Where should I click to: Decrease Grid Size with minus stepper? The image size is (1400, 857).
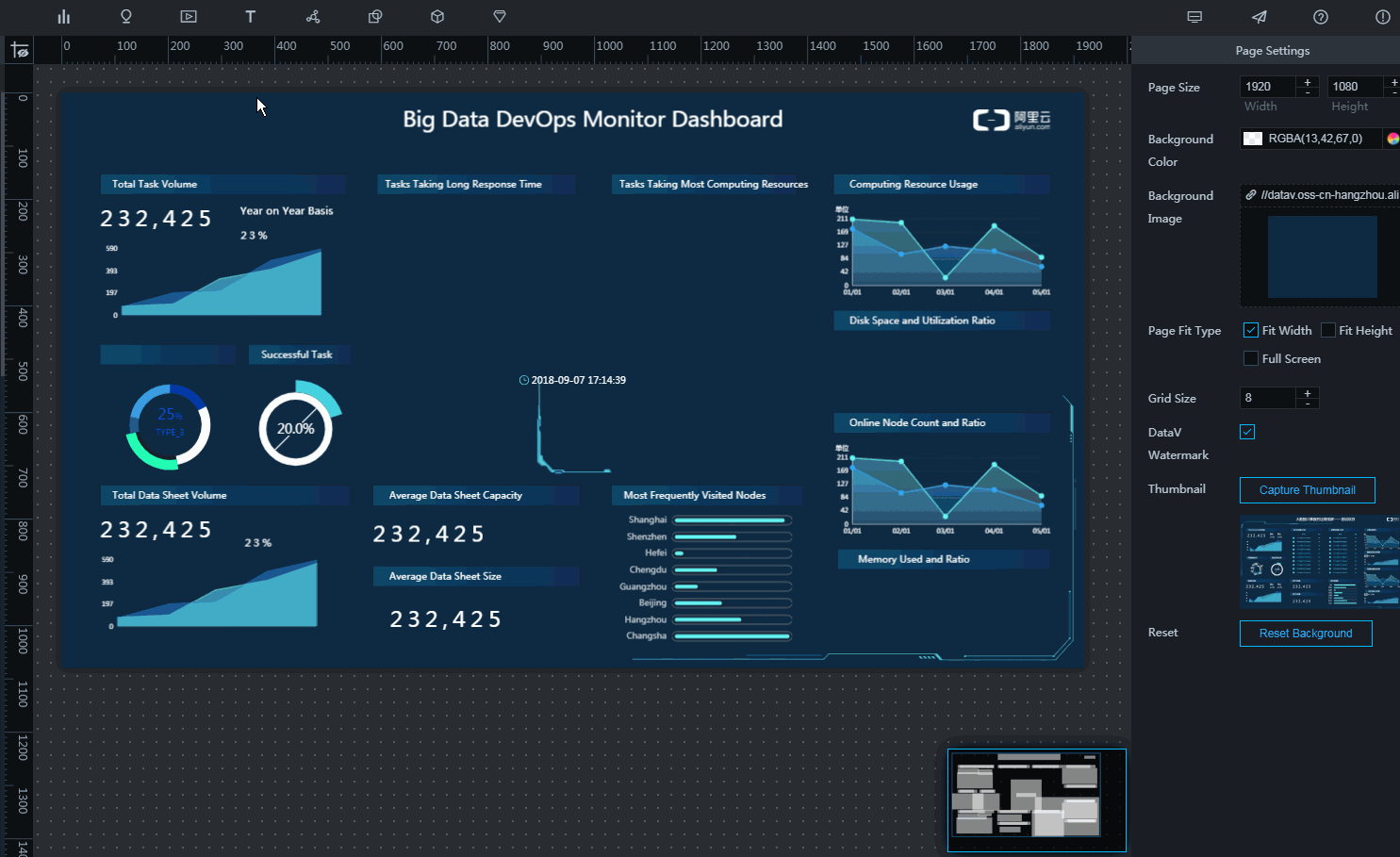click(1308, 404)
